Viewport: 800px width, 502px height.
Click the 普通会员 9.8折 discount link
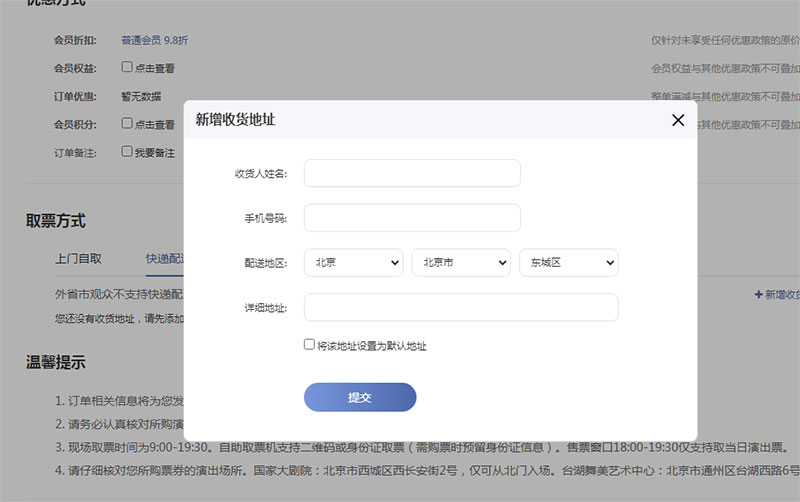click(x=154, y=40)
